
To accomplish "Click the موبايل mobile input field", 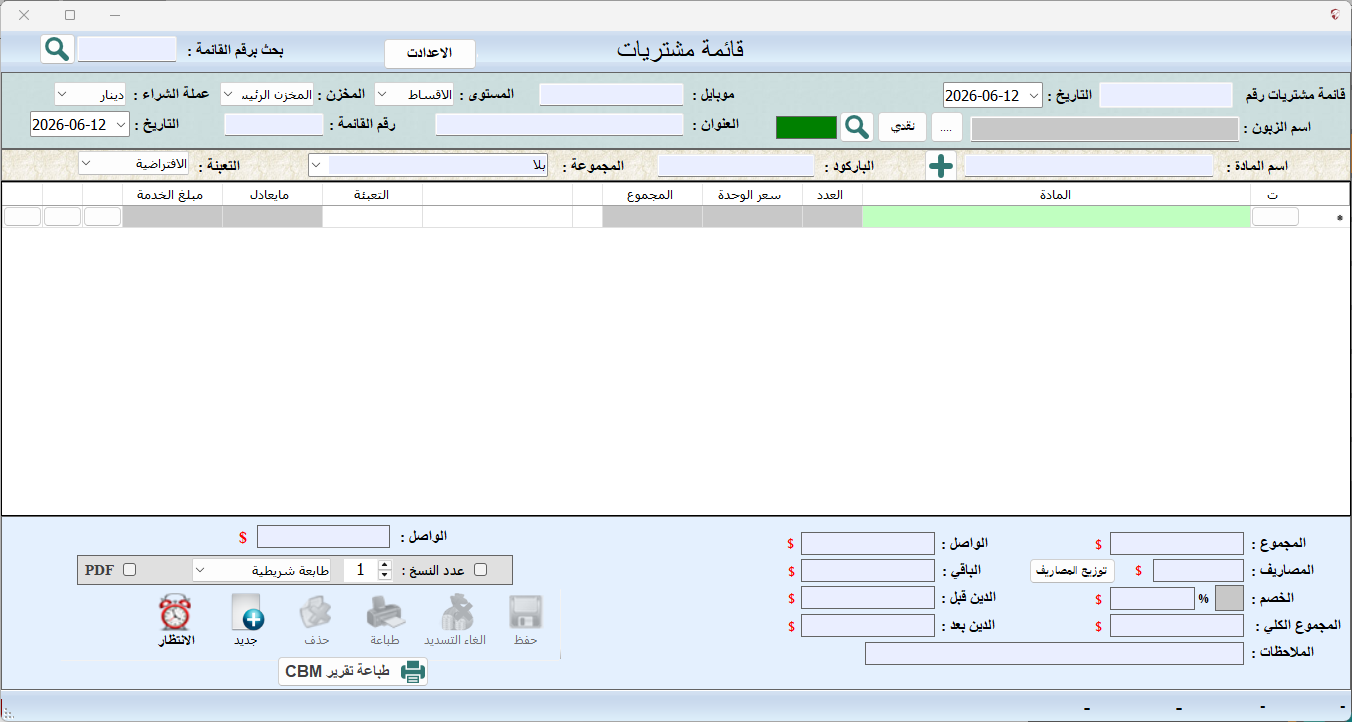I will click(611, 94).
